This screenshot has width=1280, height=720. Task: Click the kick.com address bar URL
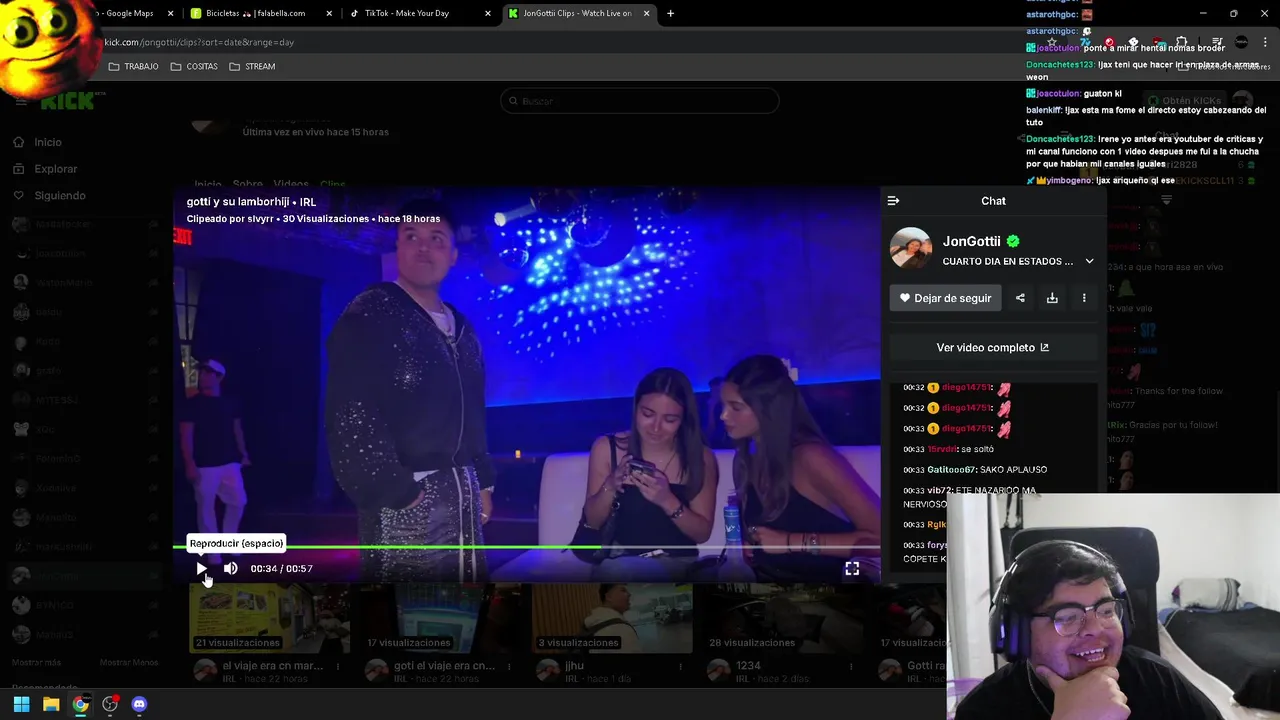[x=199, y=42]
